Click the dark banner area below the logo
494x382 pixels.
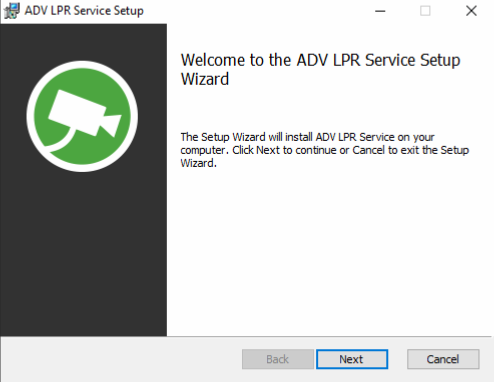click(x=83, y=253)
